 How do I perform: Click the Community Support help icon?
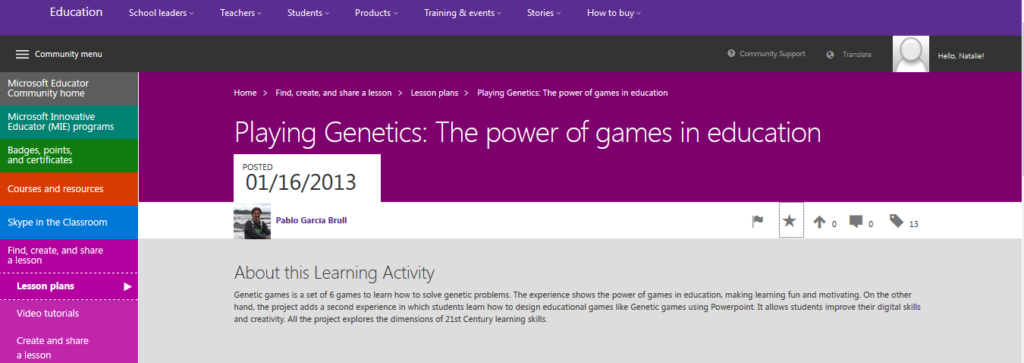click(x=731, y=54)
